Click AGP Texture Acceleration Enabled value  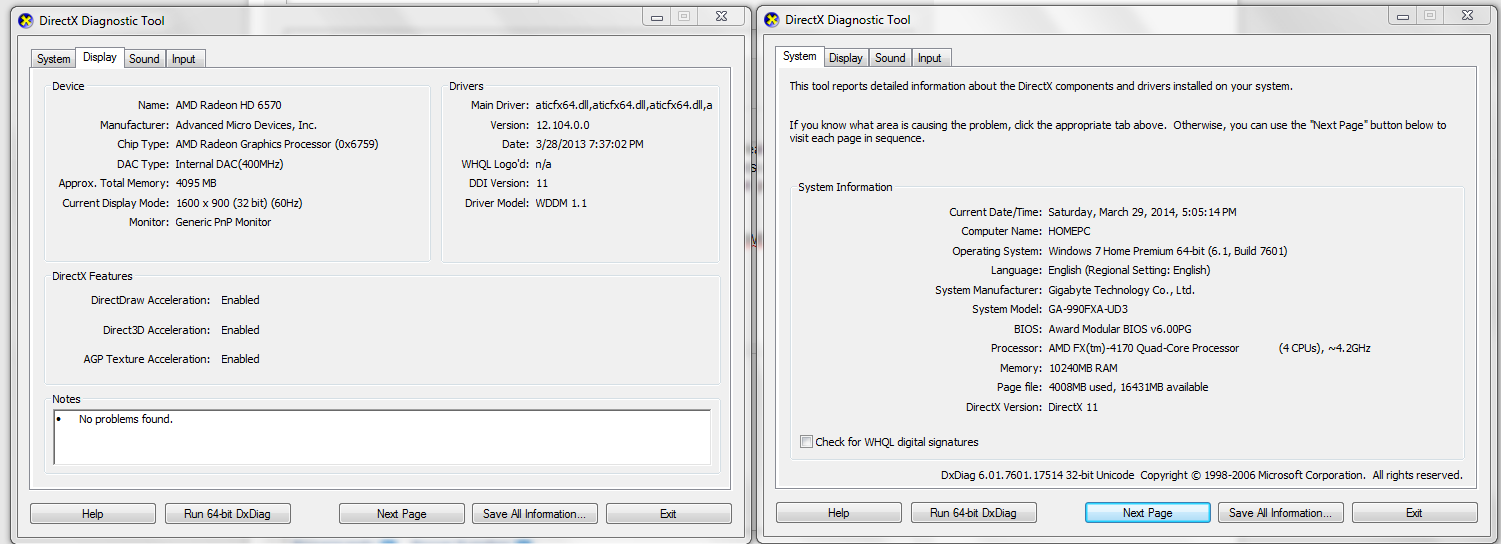tap(240, 359)
